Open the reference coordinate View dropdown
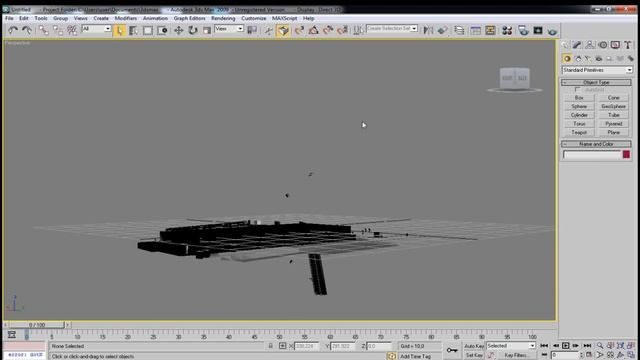The image size is (640, 360). pos(229,29)
